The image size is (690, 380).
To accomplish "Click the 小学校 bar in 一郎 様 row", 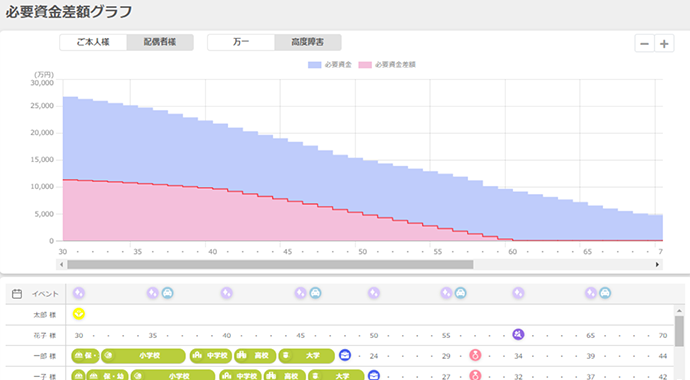I will (143, 356).
